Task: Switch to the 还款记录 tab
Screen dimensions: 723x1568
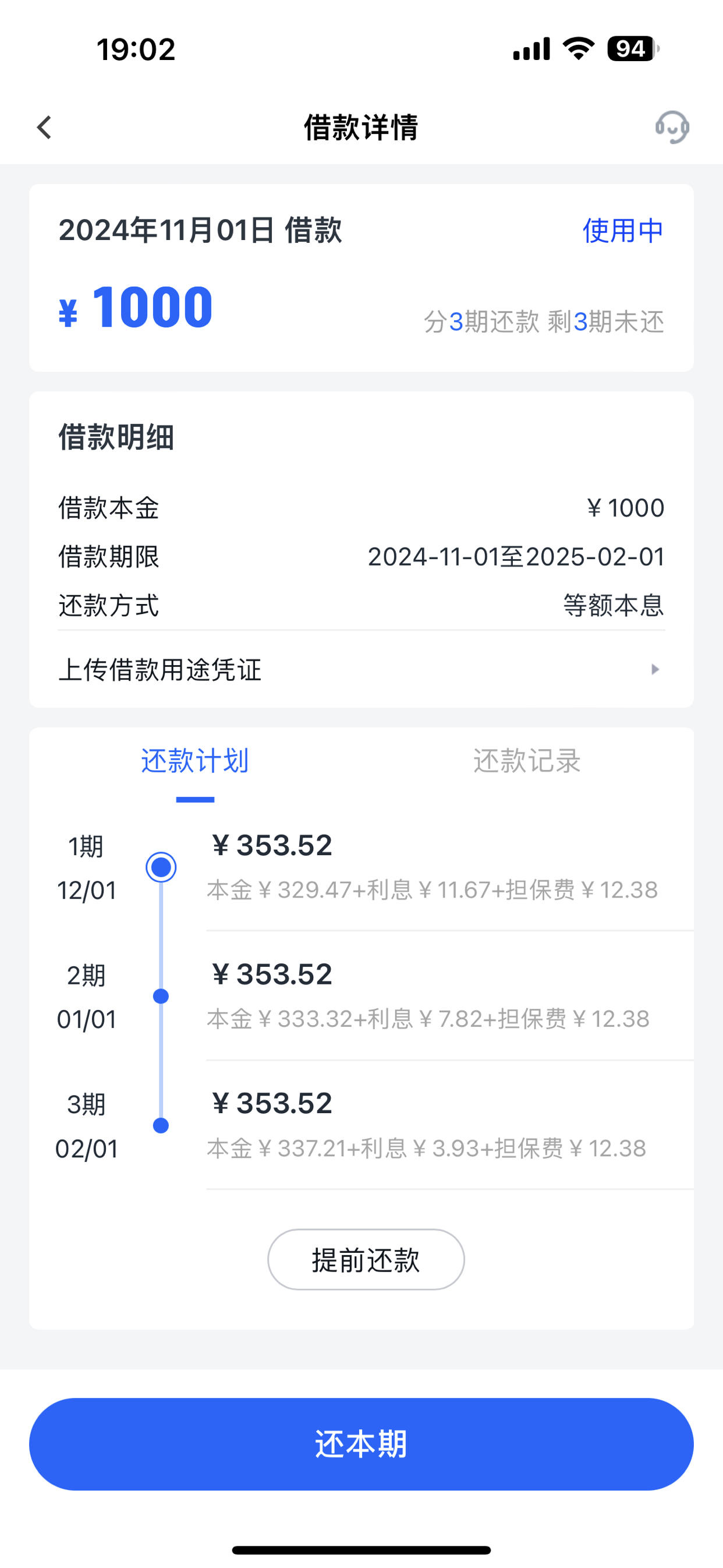Action: pyautogui.click(x=527, y=761)
